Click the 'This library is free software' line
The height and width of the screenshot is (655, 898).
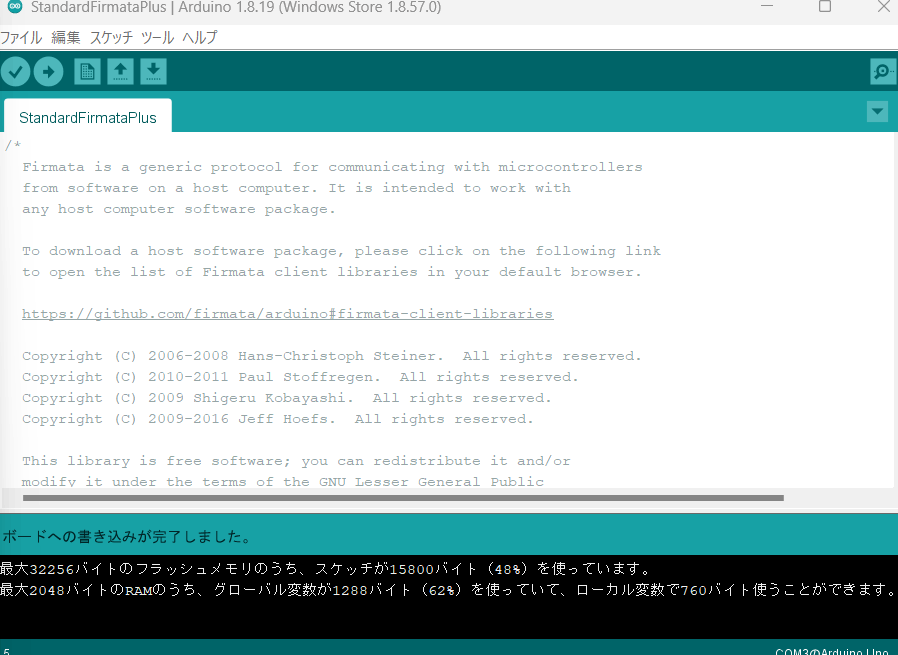click(296, 461)
